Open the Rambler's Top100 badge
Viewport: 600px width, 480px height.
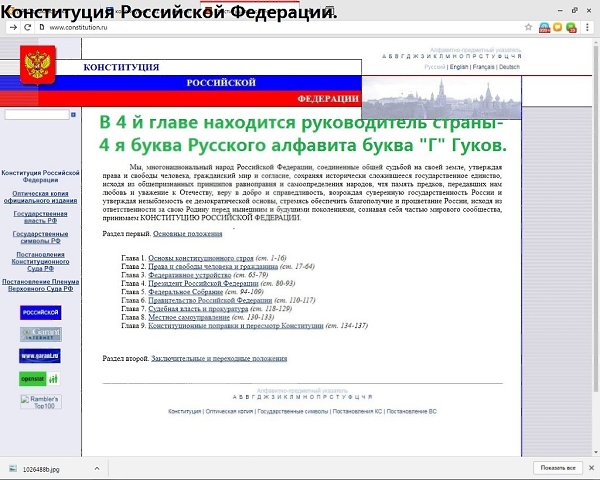click(x=39, y=401)
